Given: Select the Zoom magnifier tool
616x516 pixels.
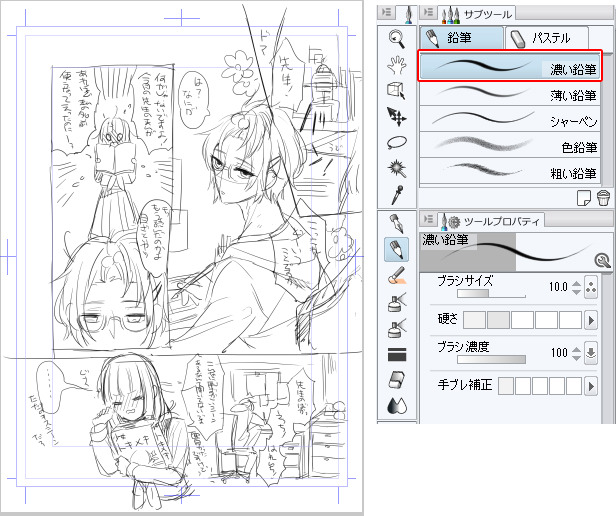Looking at the screenshot, I should (397, 38).
